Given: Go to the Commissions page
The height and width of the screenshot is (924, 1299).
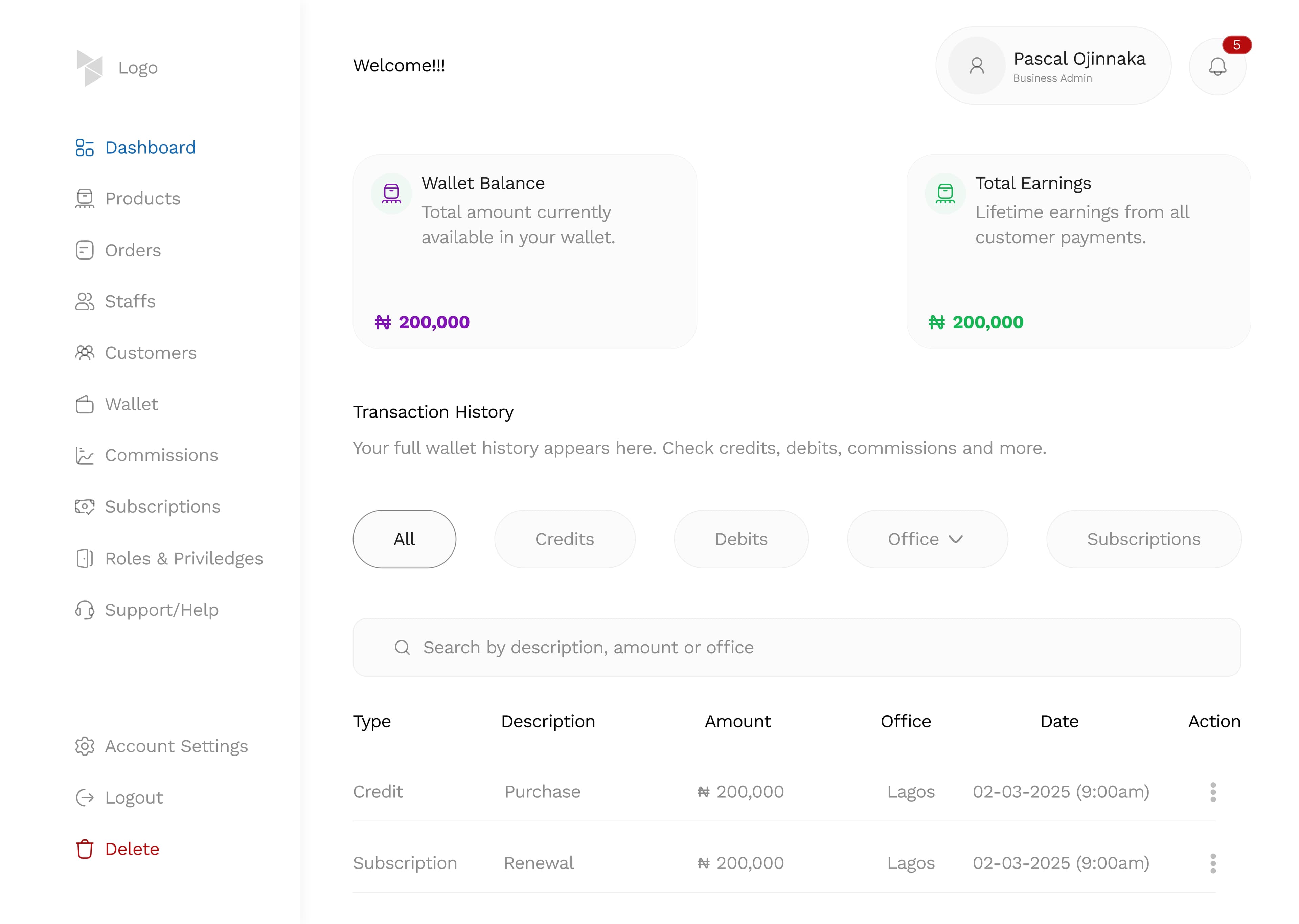Looking at the screenshot, I should pos(161,455).
